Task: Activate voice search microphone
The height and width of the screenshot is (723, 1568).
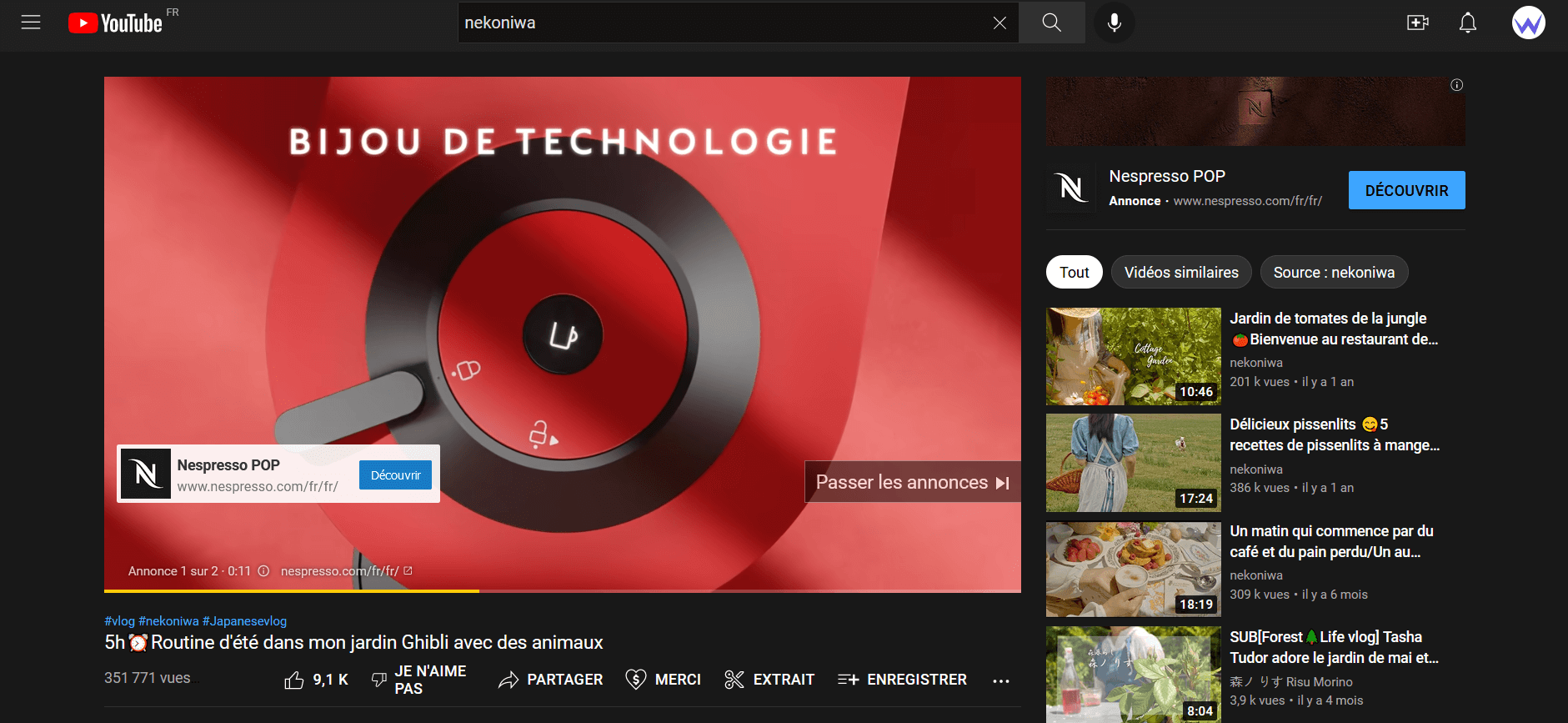Action: coord(1114,23)
